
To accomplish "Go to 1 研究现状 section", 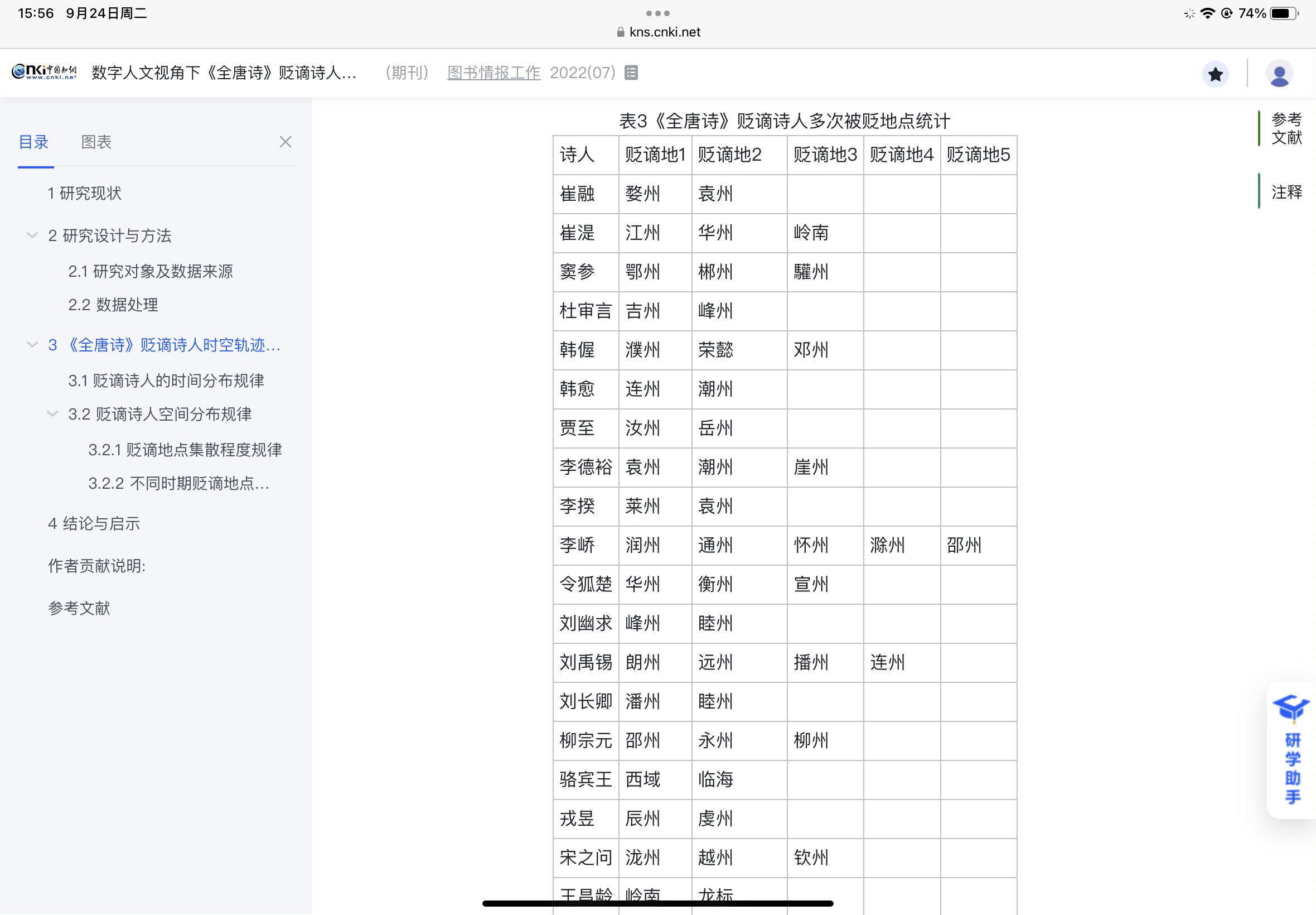I will (84, 193).
